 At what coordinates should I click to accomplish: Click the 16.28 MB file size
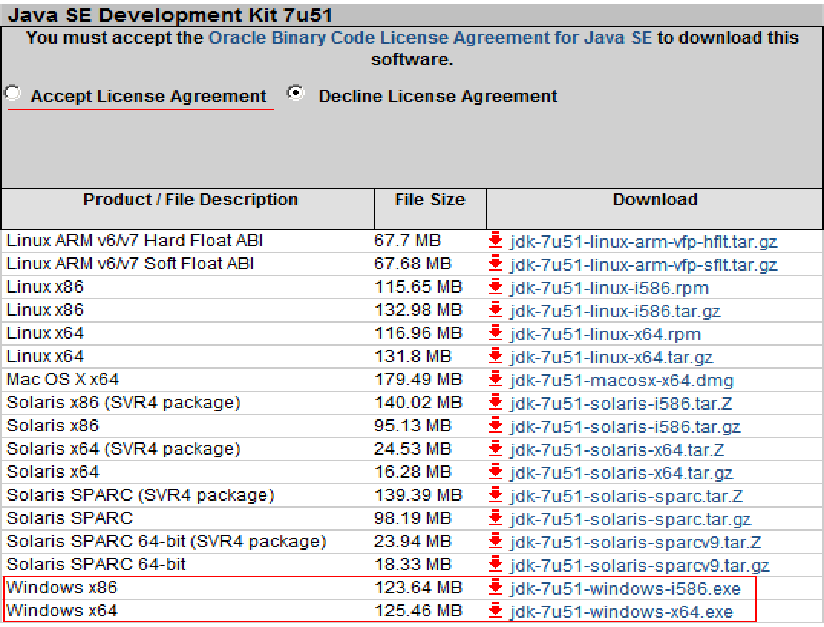coord(413,471)
